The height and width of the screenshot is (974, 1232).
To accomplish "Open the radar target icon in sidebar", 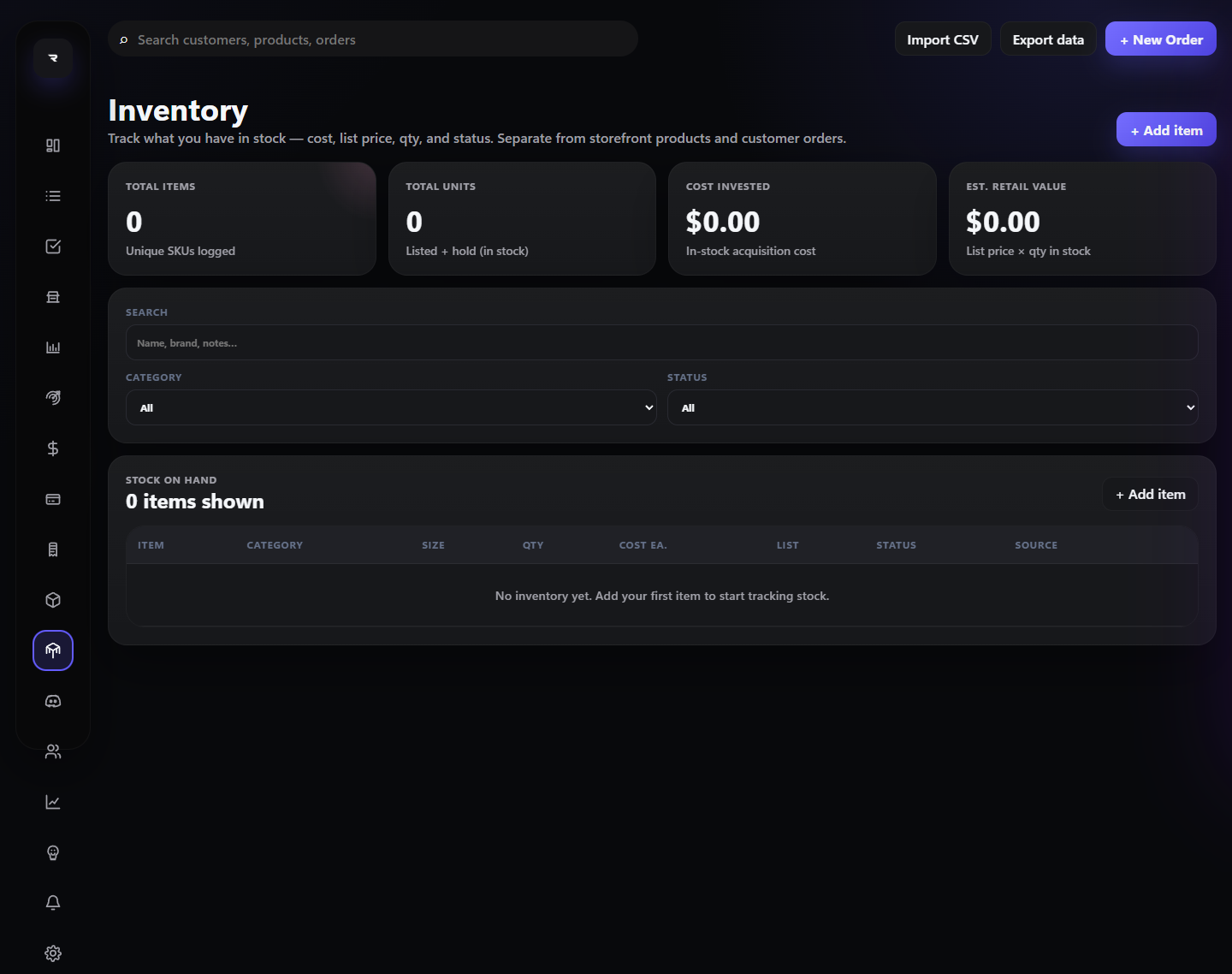I will pyautogui.click(x=53, y=398).
